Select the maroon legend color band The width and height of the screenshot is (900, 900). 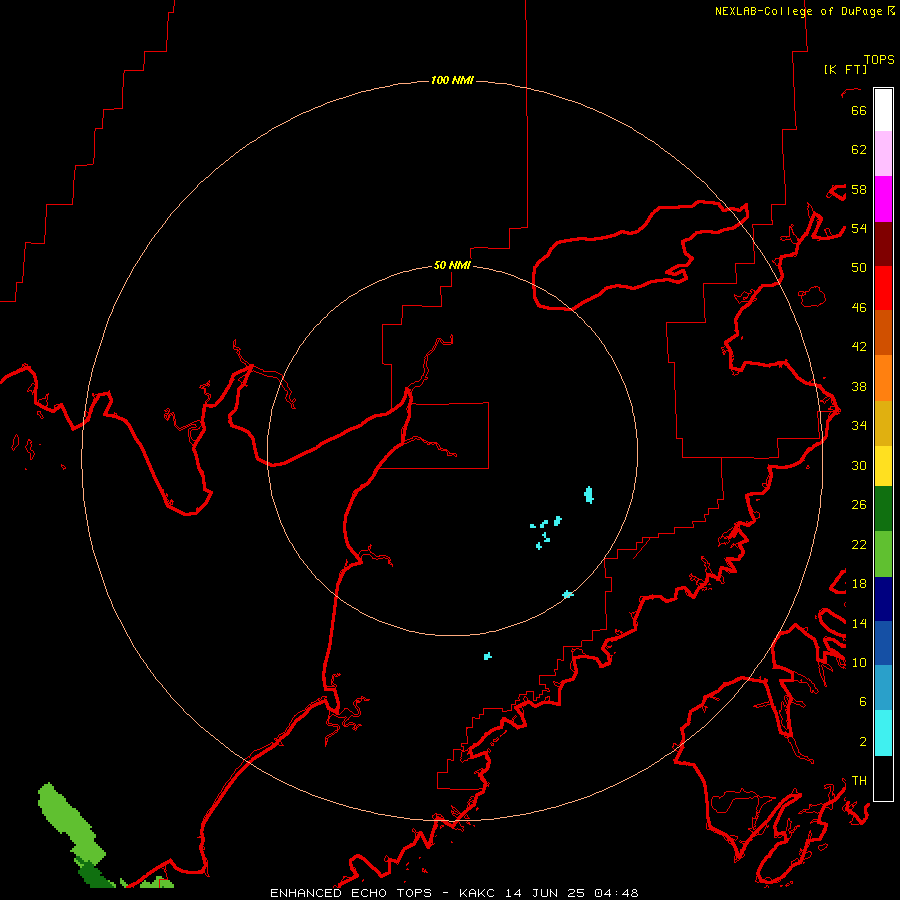coord(883,244)
